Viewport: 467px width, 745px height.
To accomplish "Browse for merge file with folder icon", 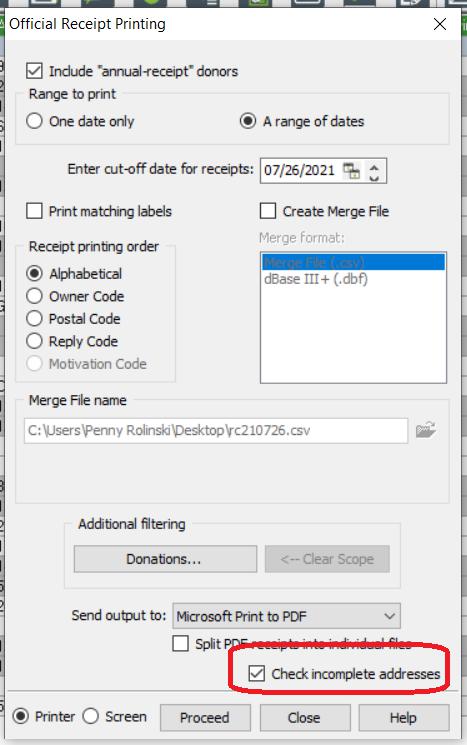I will coord(426,430).
